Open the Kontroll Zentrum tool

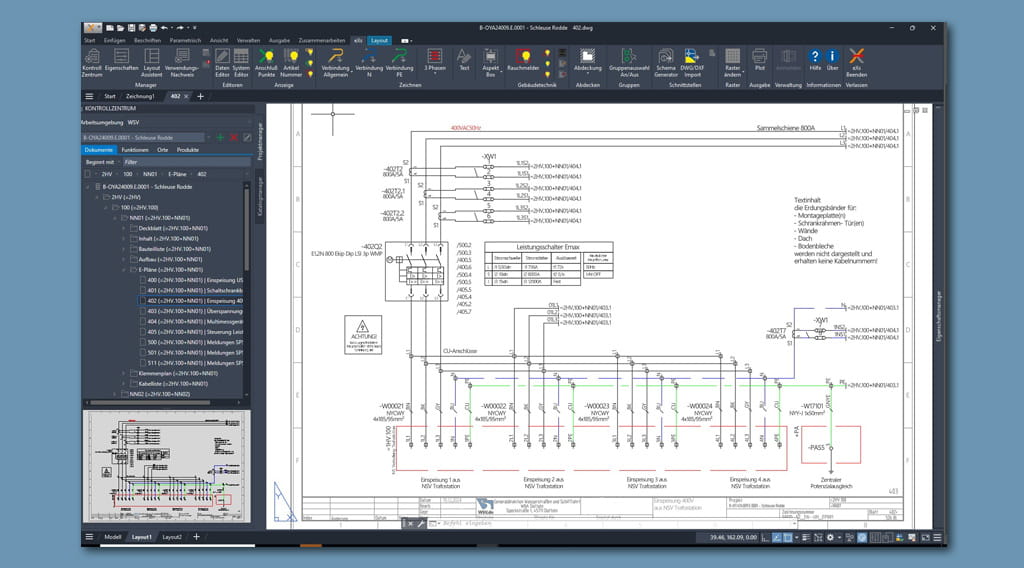(x=92, y=57)
